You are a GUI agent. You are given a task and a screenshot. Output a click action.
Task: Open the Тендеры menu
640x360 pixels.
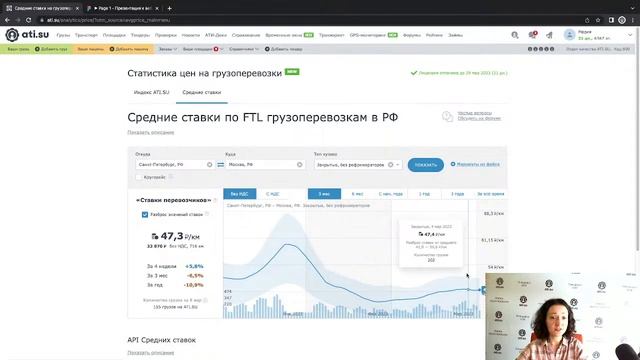[x=140, y=35]
